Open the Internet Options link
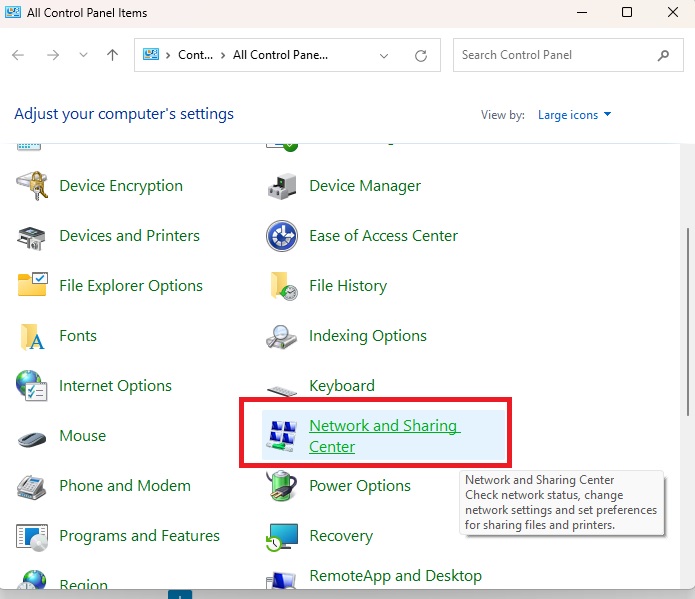Viewport: 695px width, 599px height. click(x=115, y=386)
